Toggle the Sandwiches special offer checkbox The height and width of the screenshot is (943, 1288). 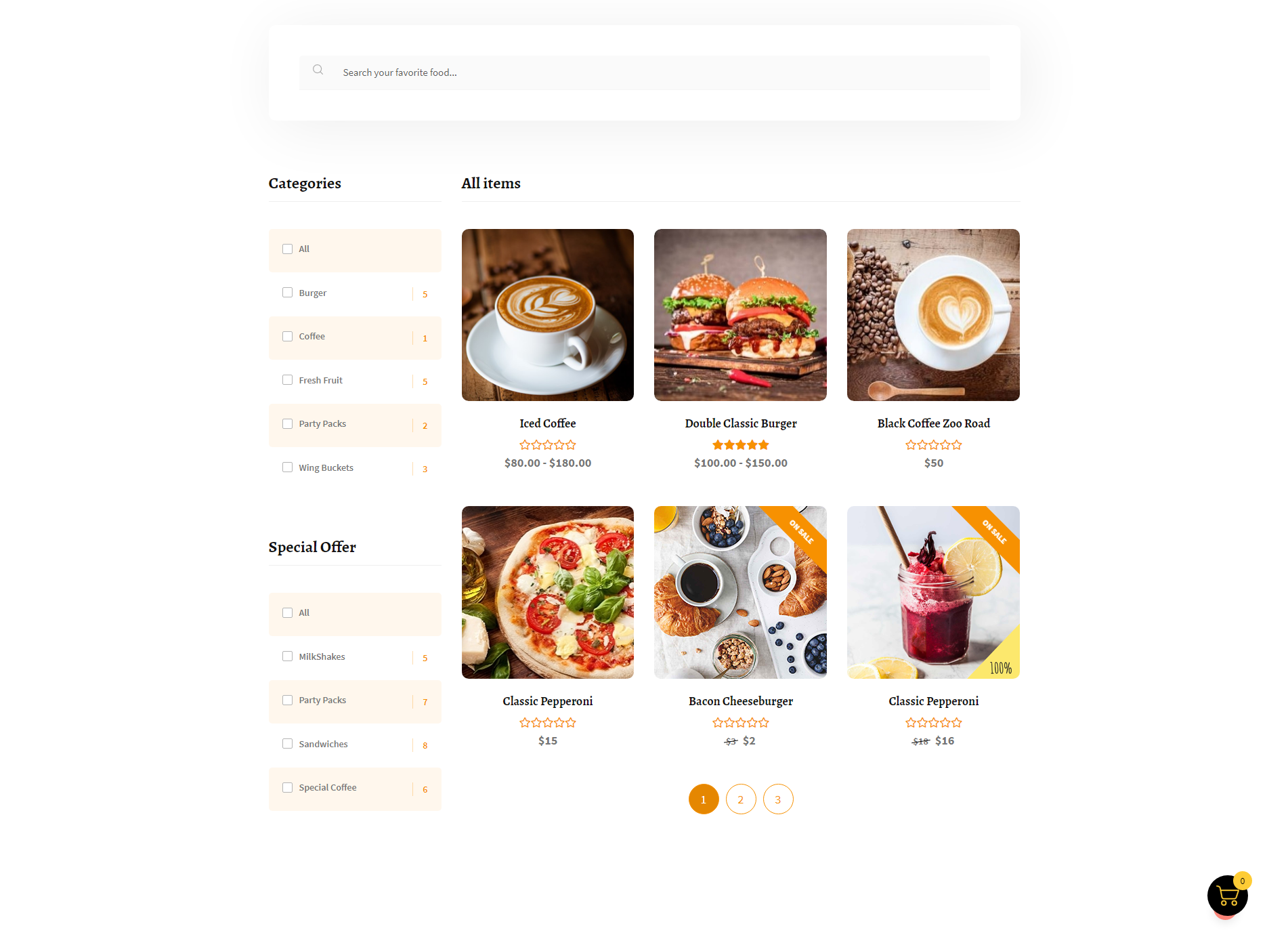[287, 744]
